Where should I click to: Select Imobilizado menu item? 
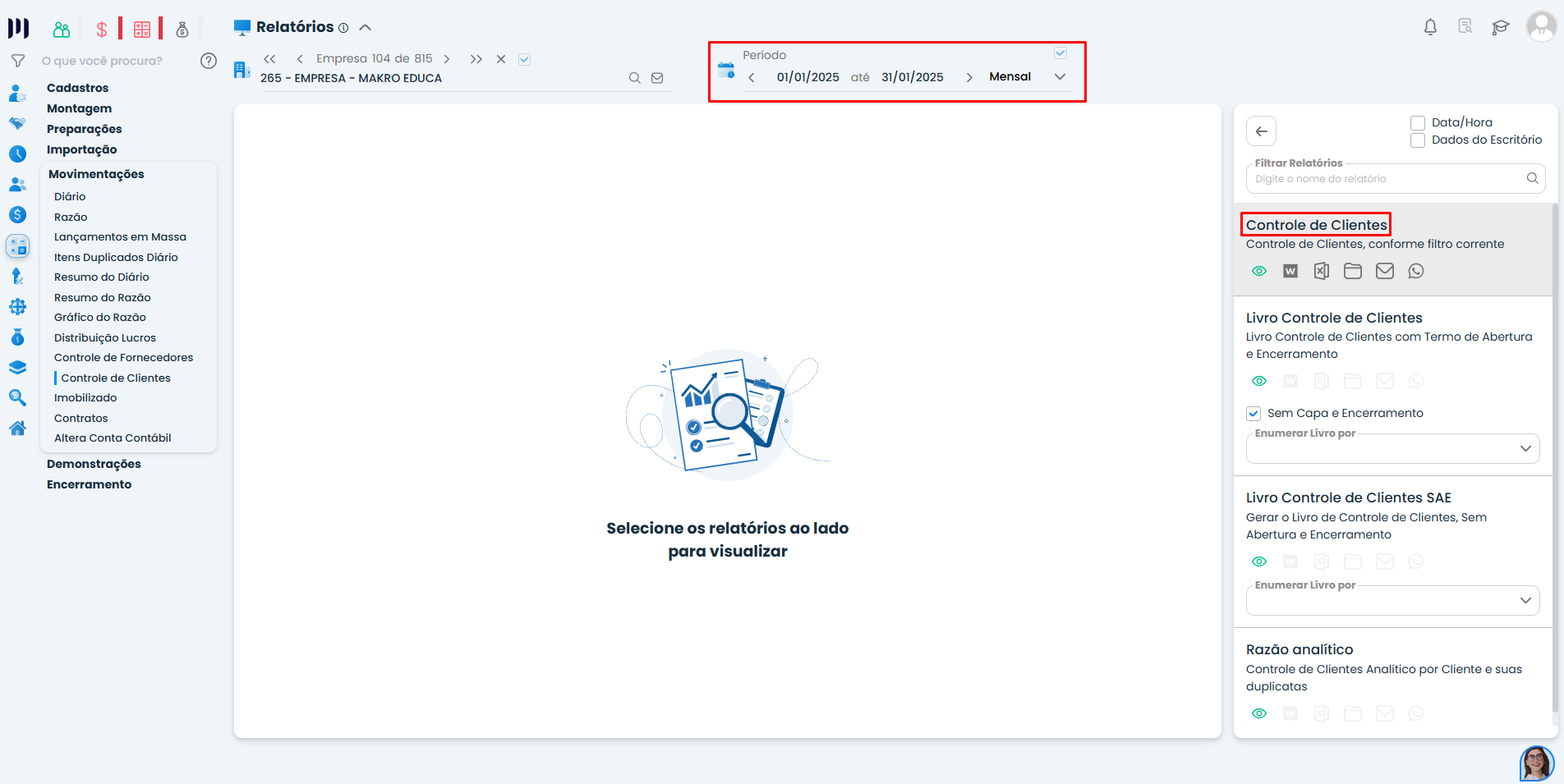coord(85,398)
